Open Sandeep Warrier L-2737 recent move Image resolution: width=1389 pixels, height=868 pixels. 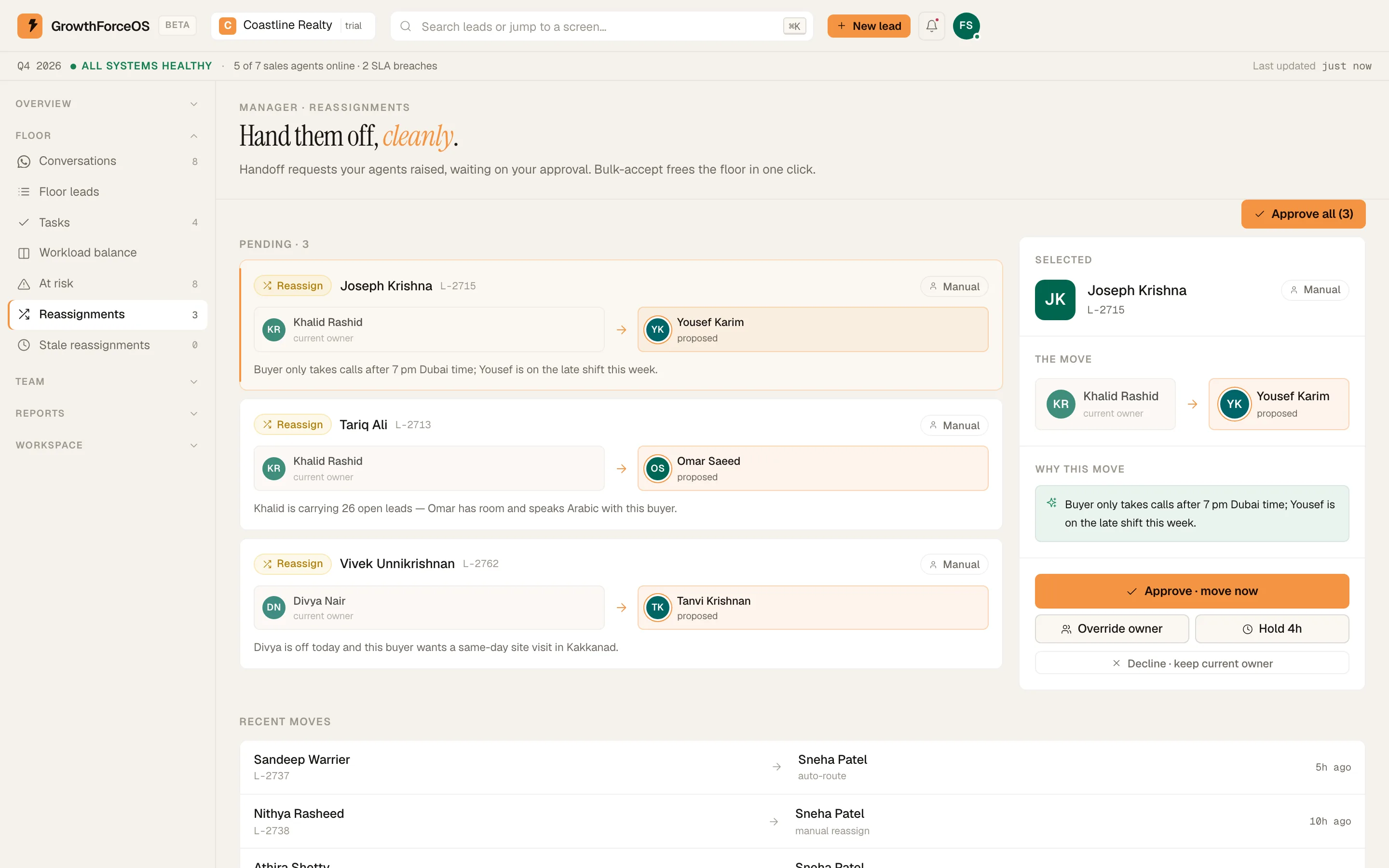802,767
